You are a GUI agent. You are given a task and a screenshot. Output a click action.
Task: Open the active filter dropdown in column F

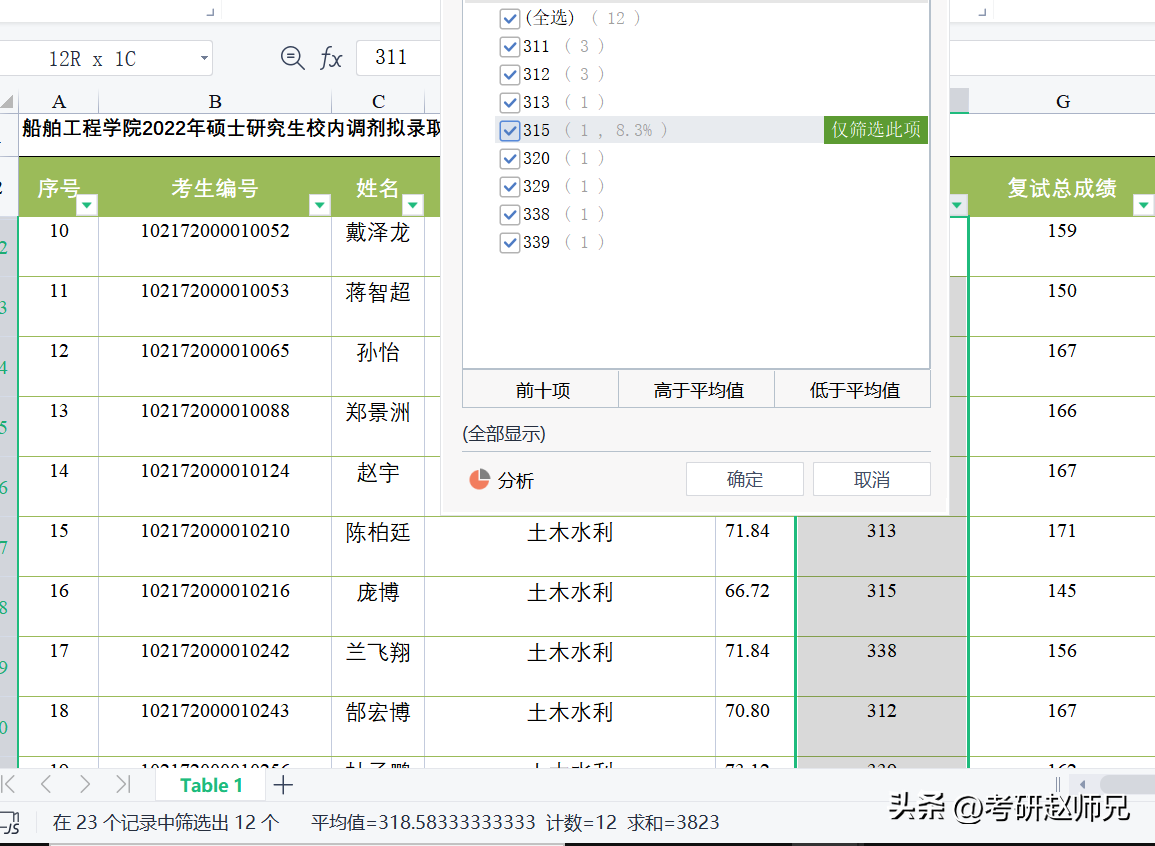pos(958,205)
